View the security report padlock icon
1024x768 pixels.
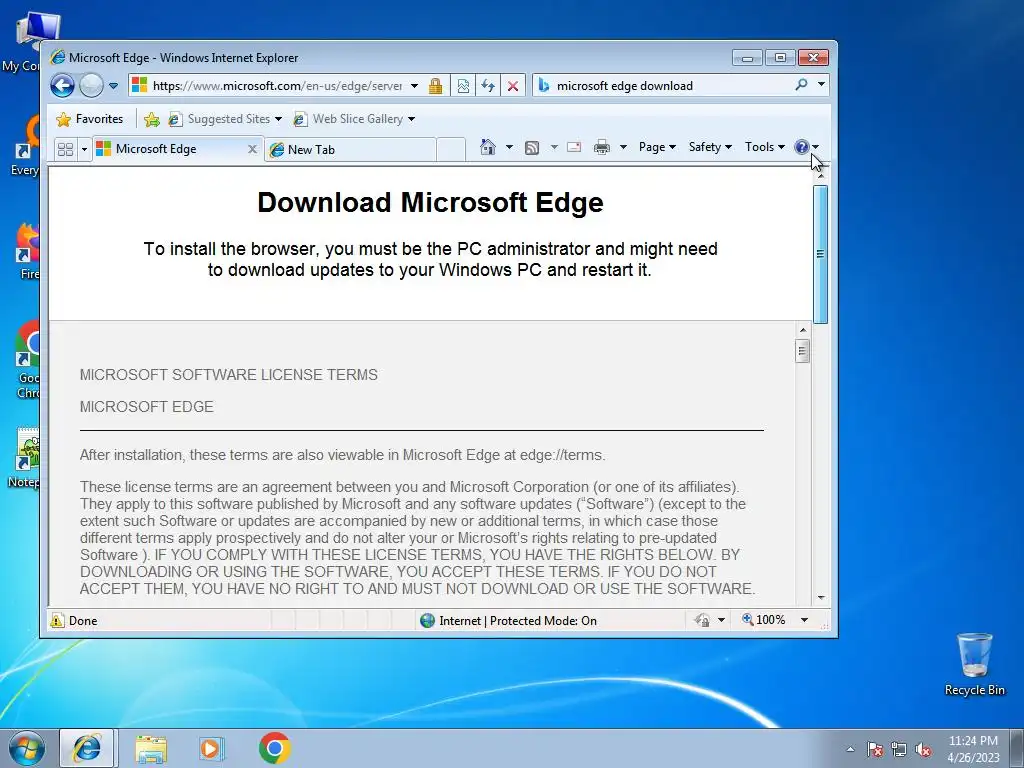coord(435,86)
